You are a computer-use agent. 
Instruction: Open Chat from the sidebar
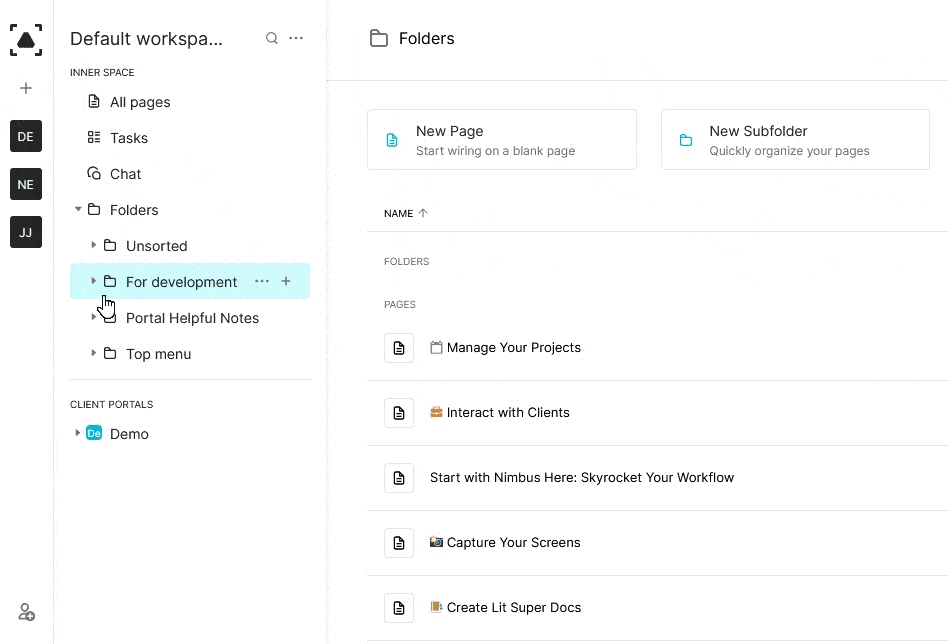coord(124,173)
